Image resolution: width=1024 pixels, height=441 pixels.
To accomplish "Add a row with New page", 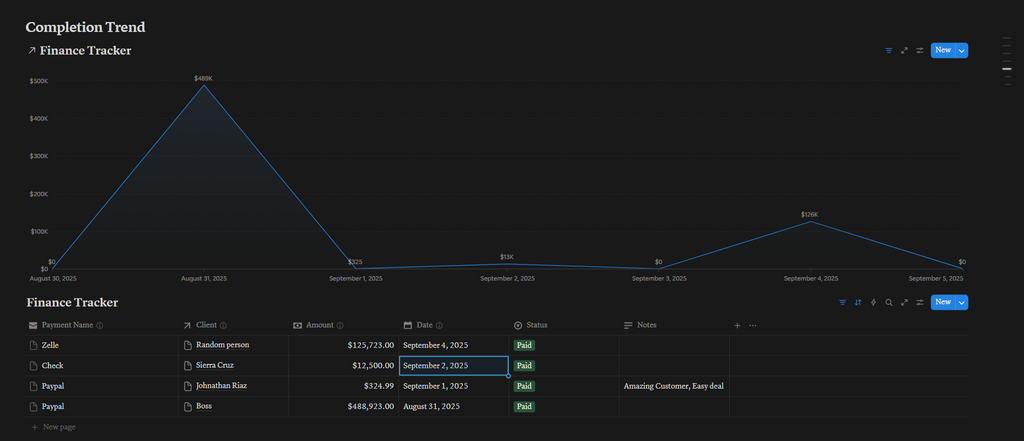I will point(58,427).
